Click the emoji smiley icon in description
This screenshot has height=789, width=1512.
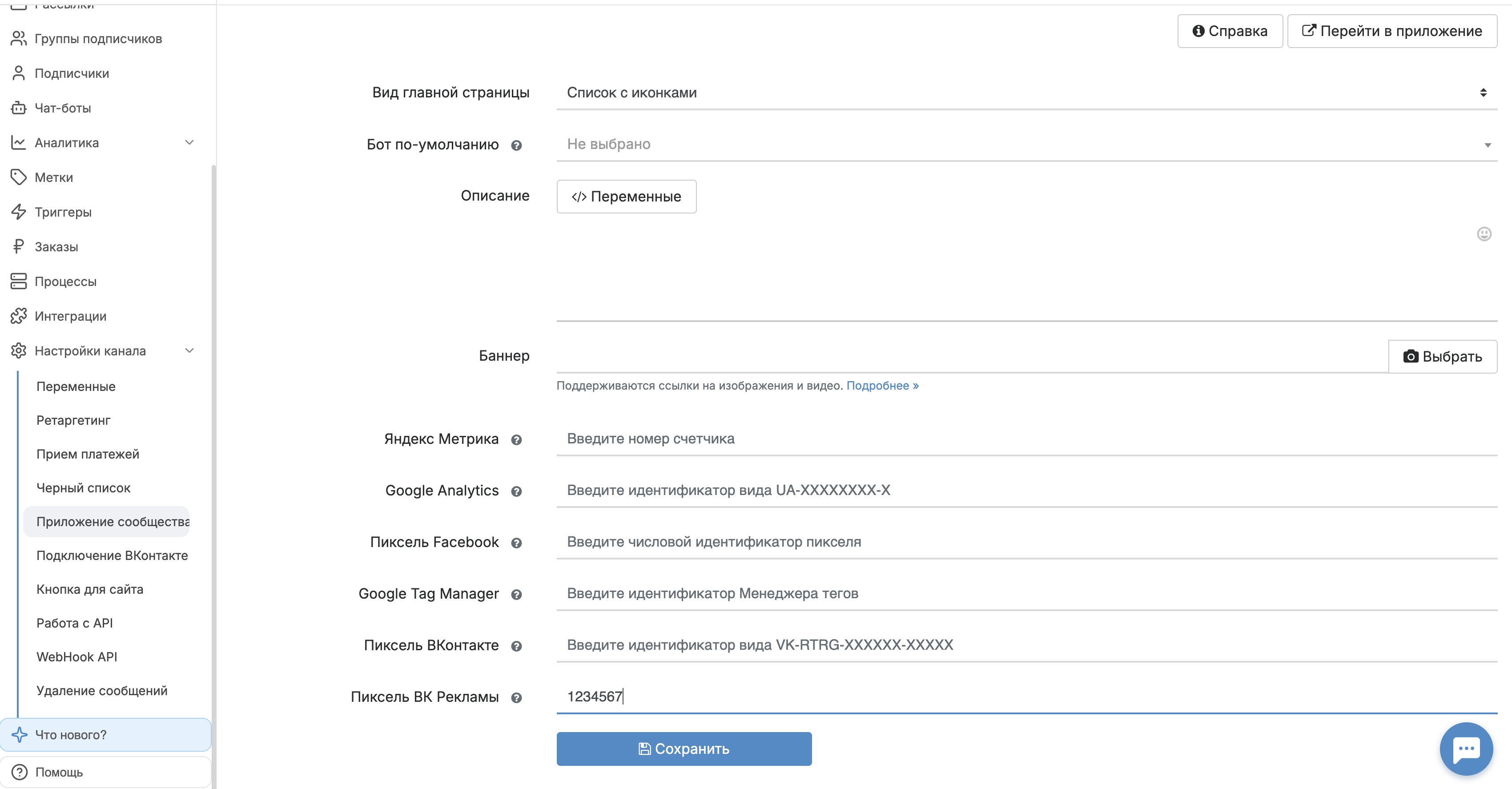1484,234
